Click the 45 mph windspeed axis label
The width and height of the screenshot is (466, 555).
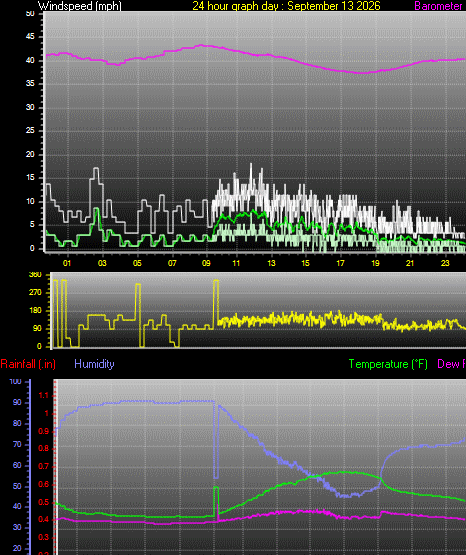click(x=30, y=37)
